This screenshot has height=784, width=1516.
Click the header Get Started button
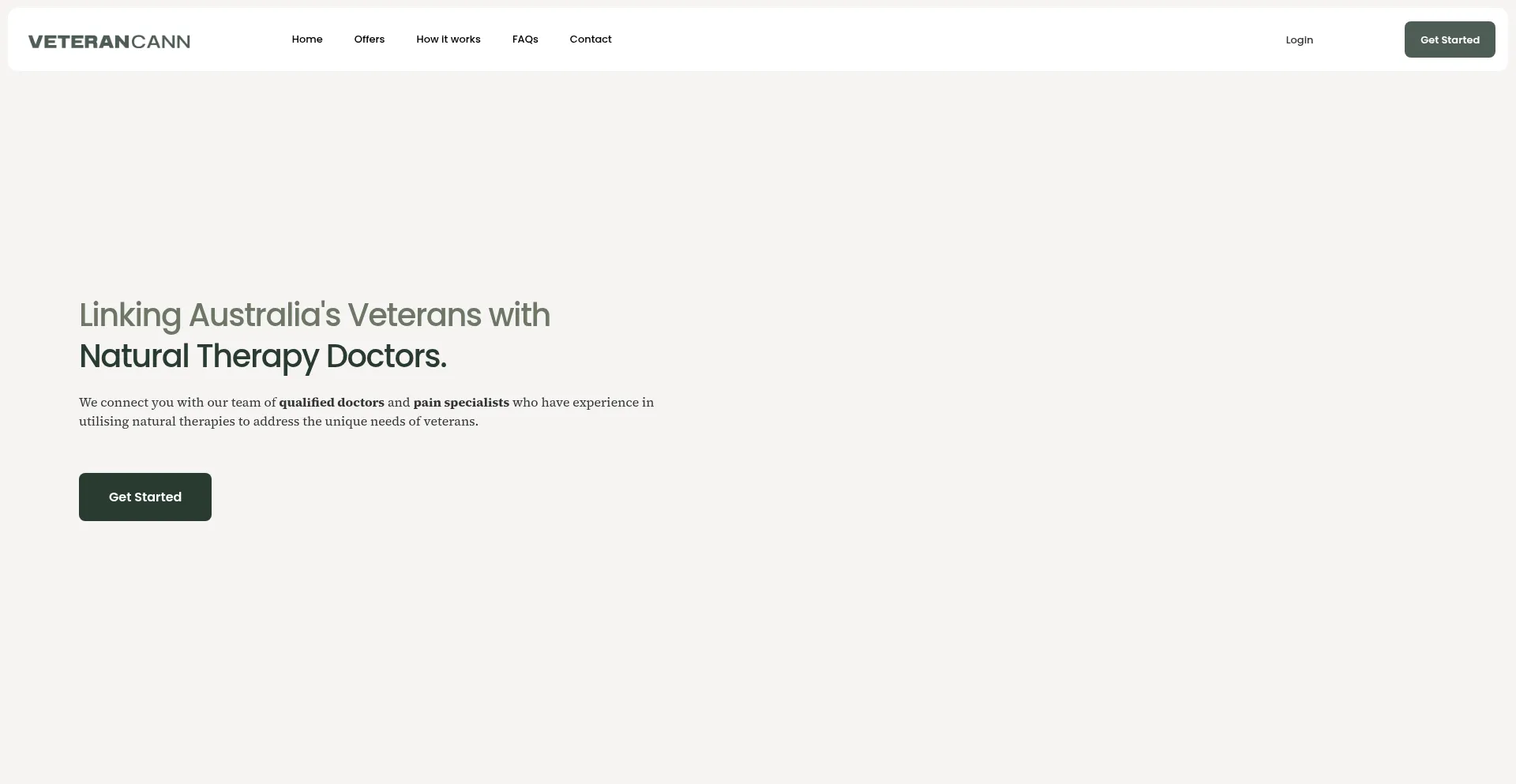click(1450, 39)
